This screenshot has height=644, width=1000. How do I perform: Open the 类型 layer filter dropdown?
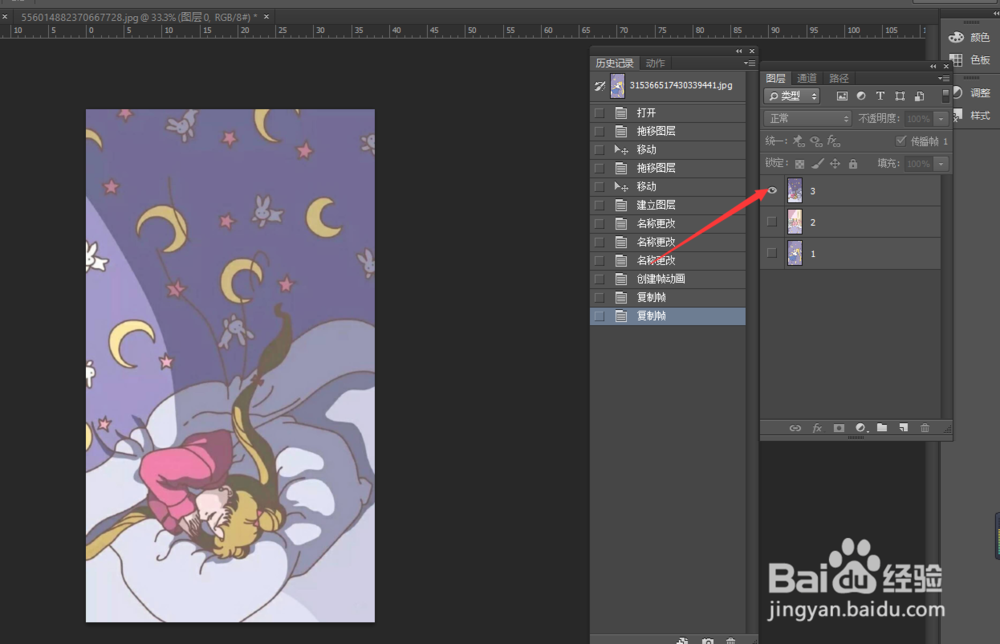791,96
